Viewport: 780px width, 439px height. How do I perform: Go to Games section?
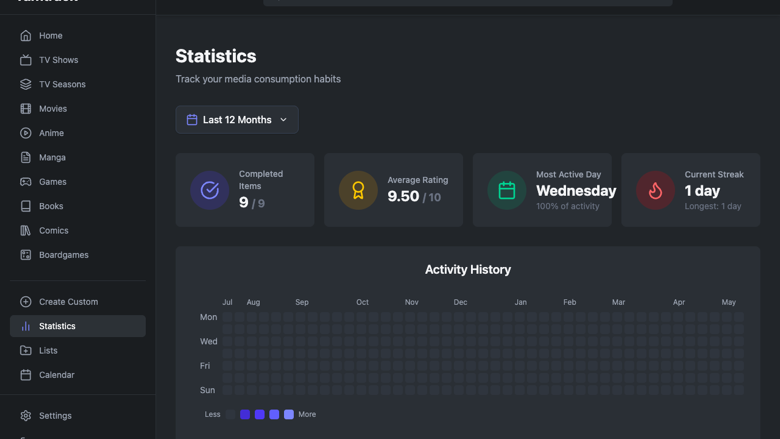[x=78, y=182]
